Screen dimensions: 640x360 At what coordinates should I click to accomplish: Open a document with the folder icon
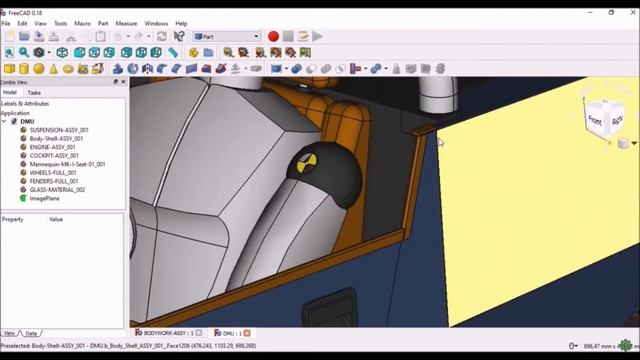[24, 36]
